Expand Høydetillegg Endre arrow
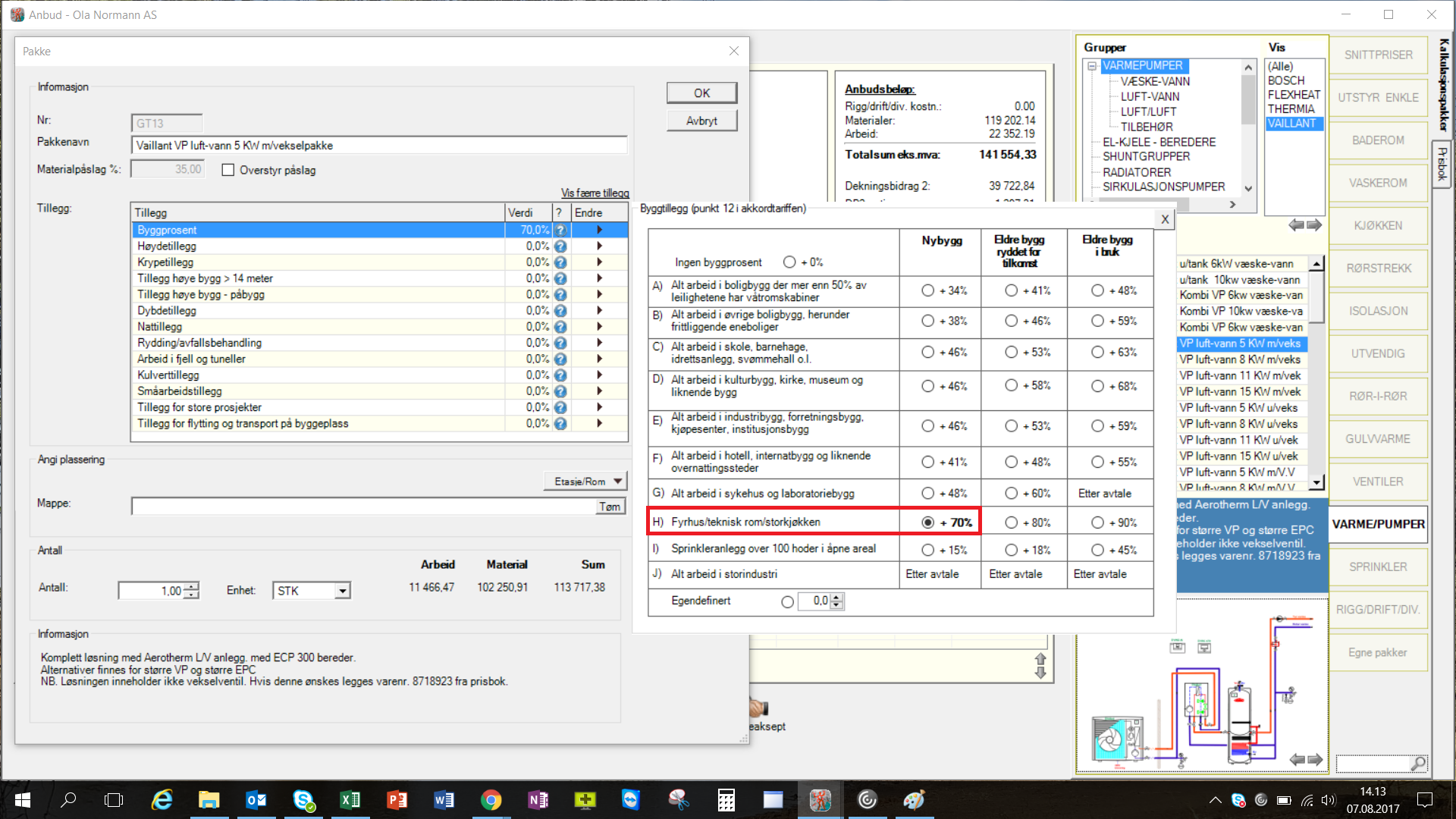This screenshot has width=1456, height=819. click(x=600, y=246)
